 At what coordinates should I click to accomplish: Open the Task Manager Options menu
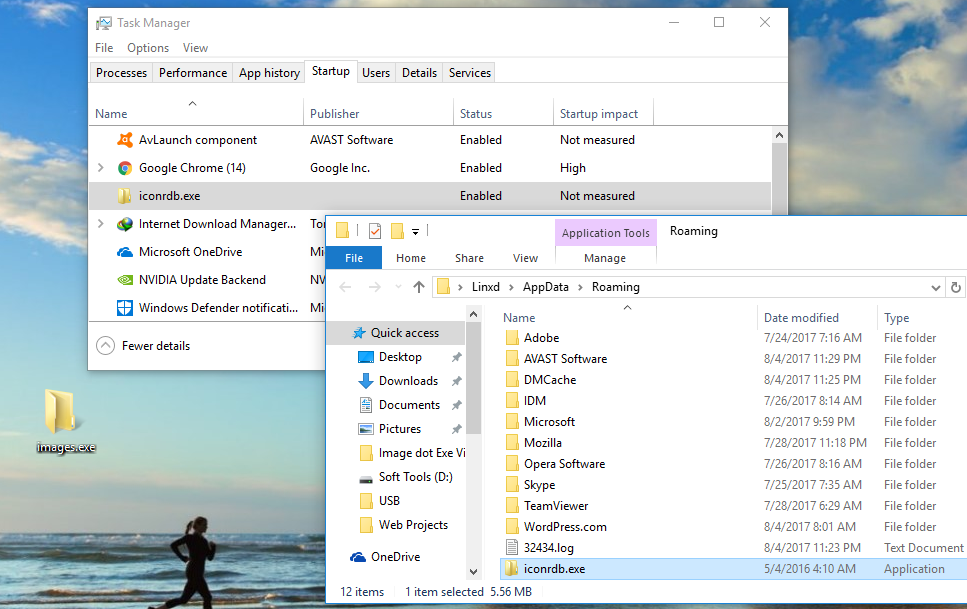tap(148, 48)
